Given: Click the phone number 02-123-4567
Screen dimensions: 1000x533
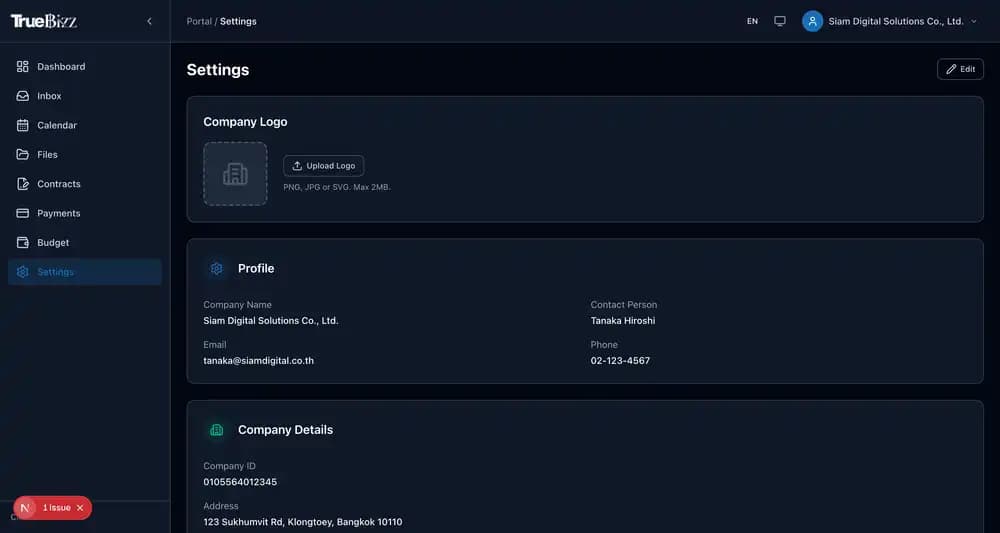Looking at the screenshot, I should (x=620, y=360).
